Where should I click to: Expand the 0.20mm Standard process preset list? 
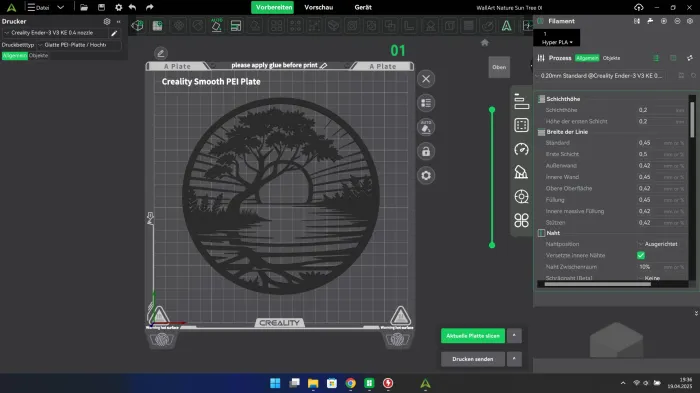point(599,76)
